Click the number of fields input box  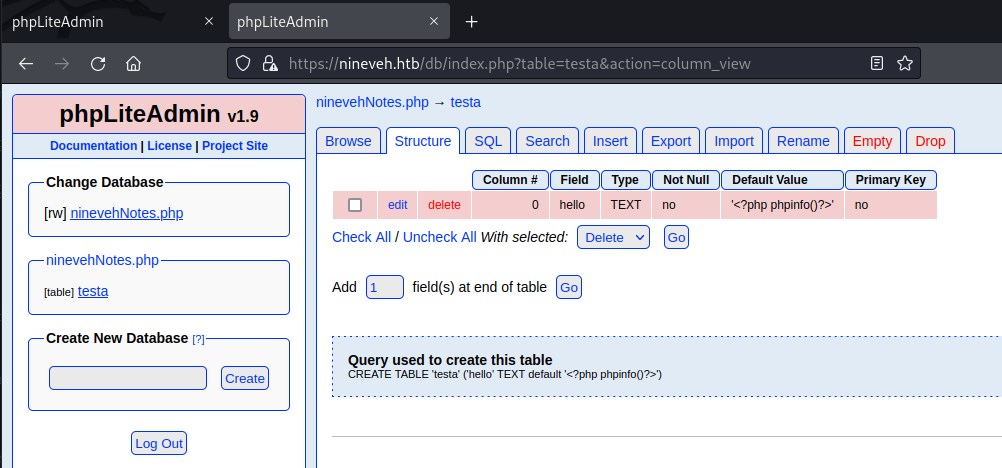(x=384, y=287)
